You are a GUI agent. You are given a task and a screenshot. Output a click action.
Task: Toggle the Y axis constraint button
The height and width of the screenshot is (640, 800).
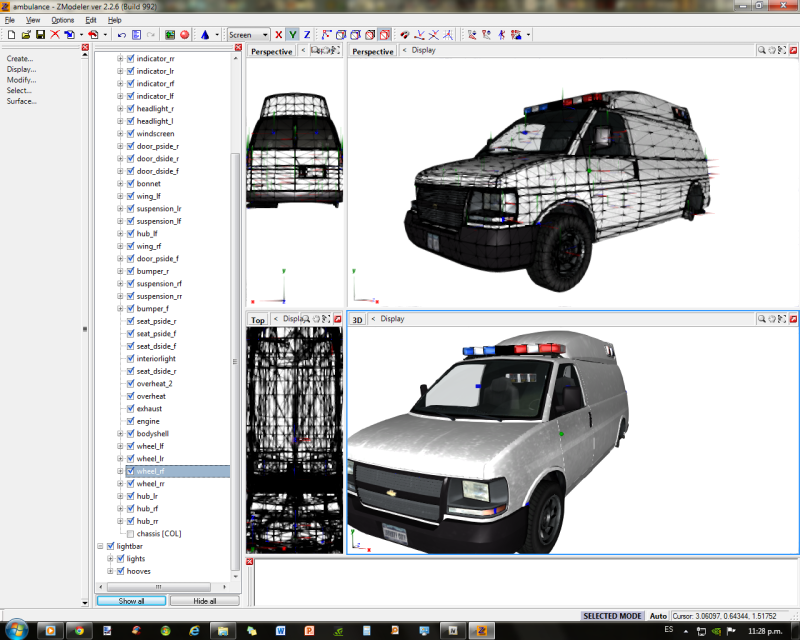[x=293, y=34]
